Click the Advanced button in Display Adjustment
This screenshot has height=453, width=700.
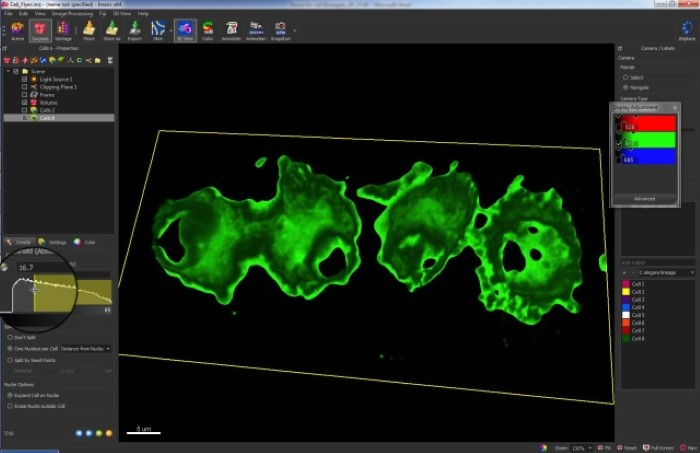[643, 198]
